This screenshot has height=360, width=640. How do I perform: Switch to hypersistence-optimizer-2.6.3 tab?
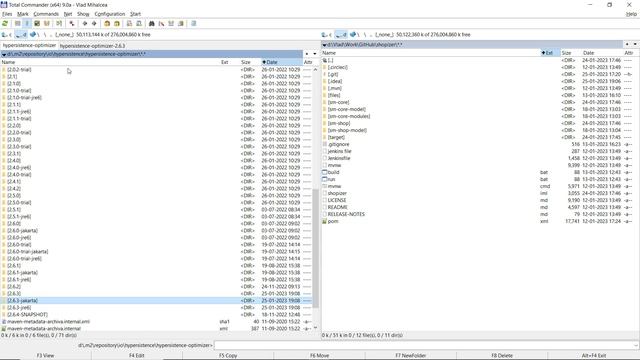click(x=93, y=46)
